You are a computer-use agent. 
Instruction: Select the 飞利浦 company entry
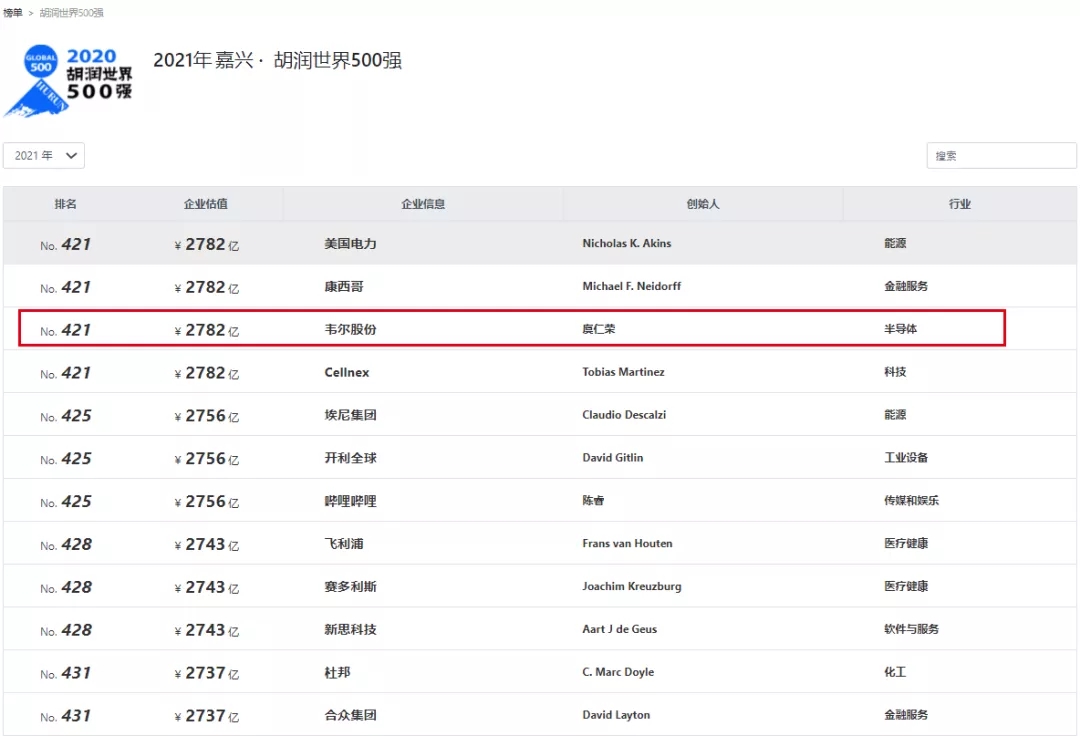[x=344, y=544]
